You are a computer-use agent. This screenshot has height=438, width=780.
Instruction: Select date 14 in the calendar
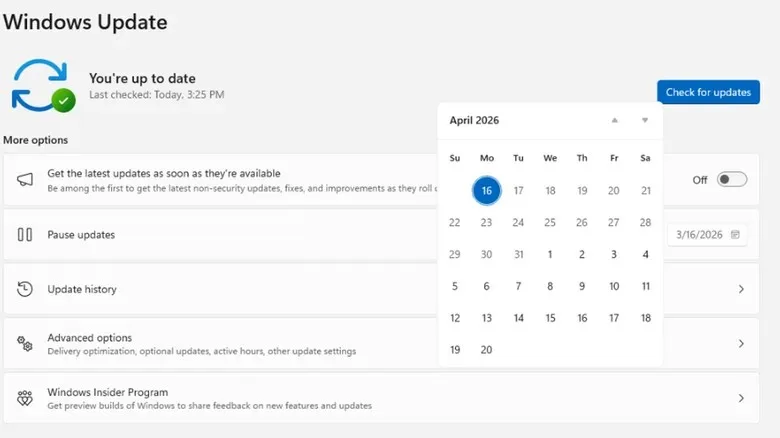pyautogui.click(x=518, y=318)
